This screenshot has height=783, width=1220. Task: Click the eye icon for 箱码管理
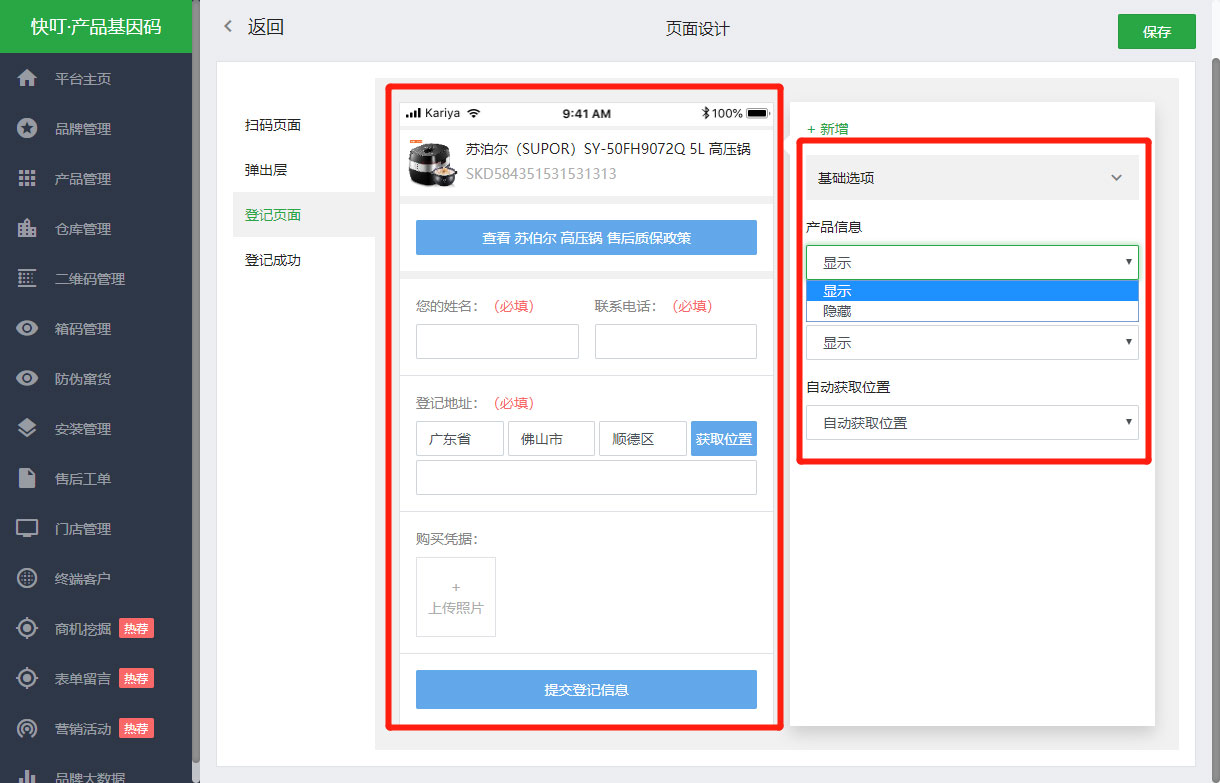(28, 328)
